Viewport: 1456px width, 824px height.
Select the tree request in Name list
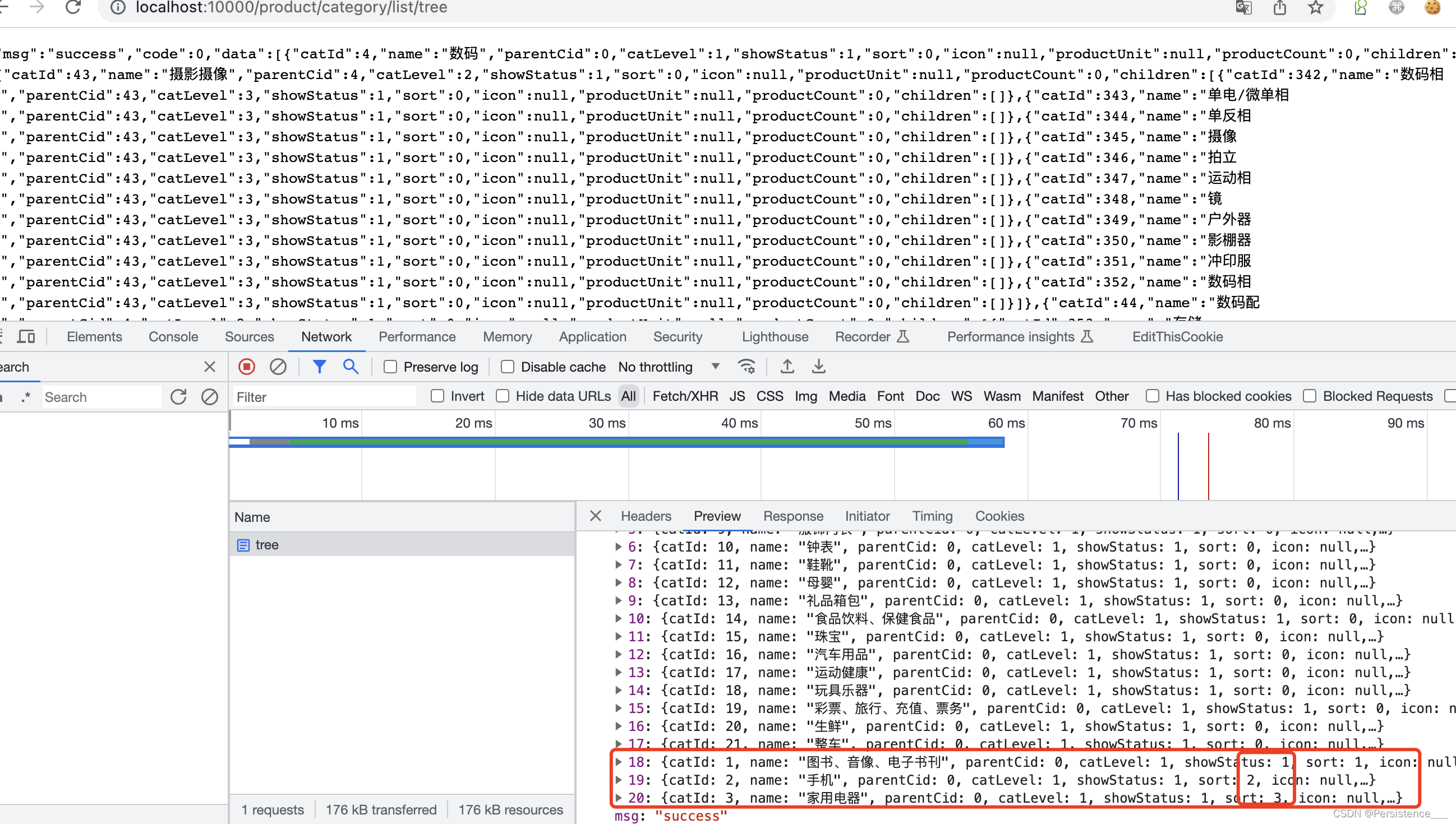[x=402, y=544]
